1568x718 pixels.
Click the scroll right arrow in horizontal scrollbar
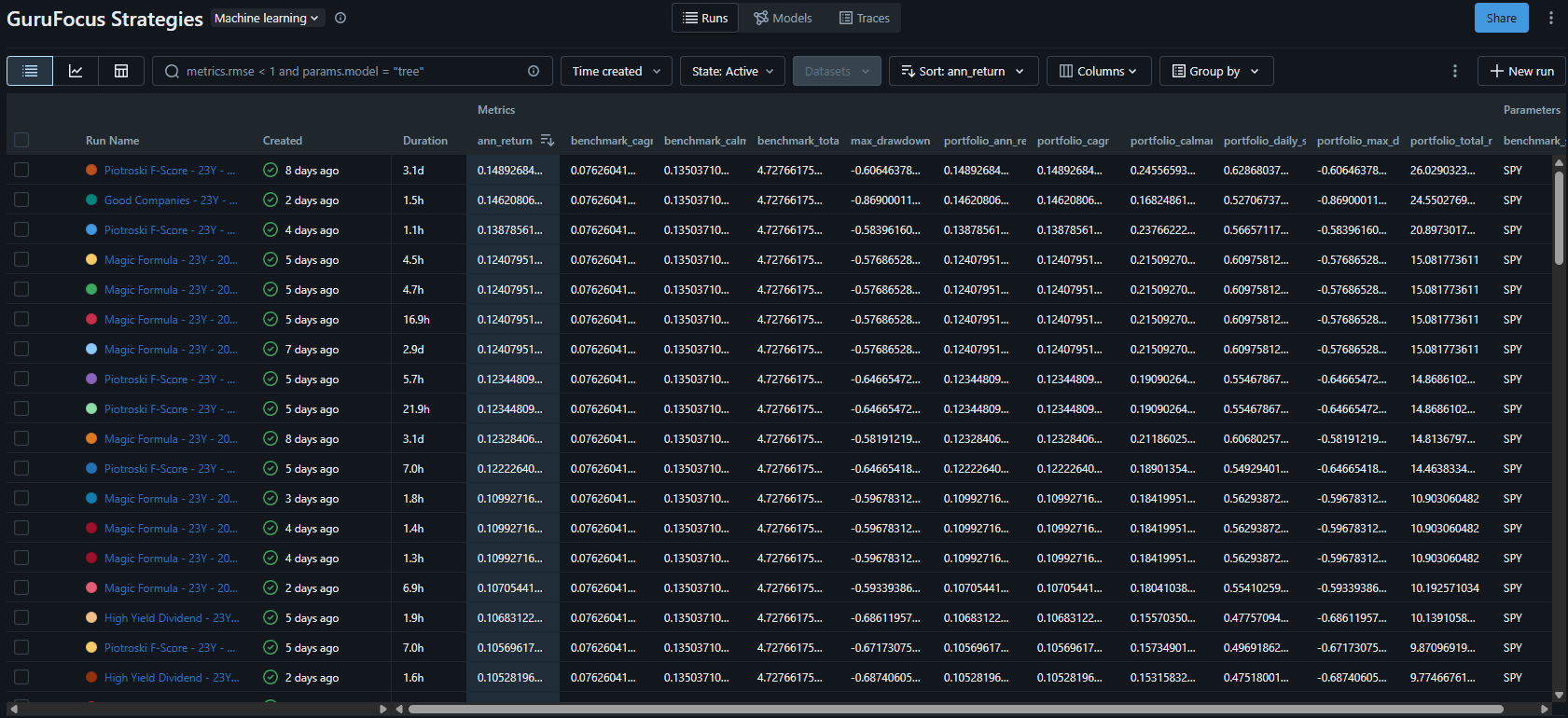coord(1544,709)
